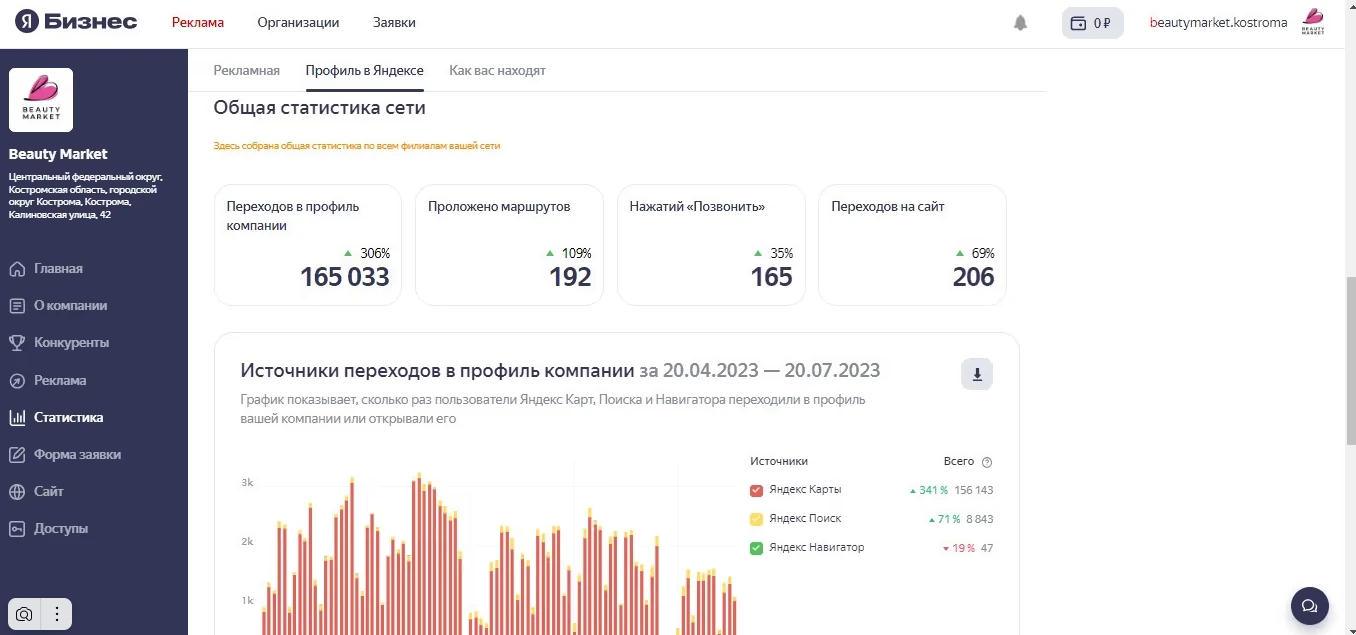Toggle the Яндекс Карты series checkbox
1356x635 pixels.
point(757,491)
